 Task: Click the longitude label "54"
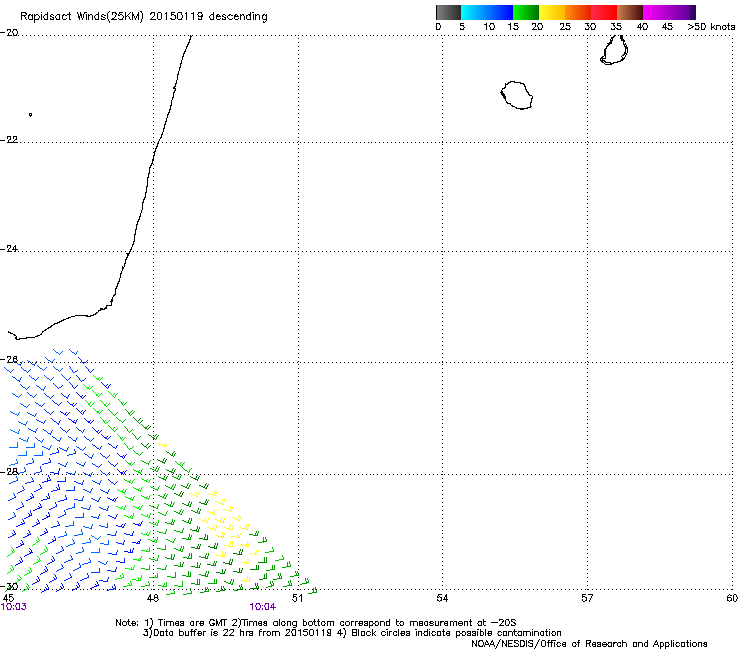point(442,599)
